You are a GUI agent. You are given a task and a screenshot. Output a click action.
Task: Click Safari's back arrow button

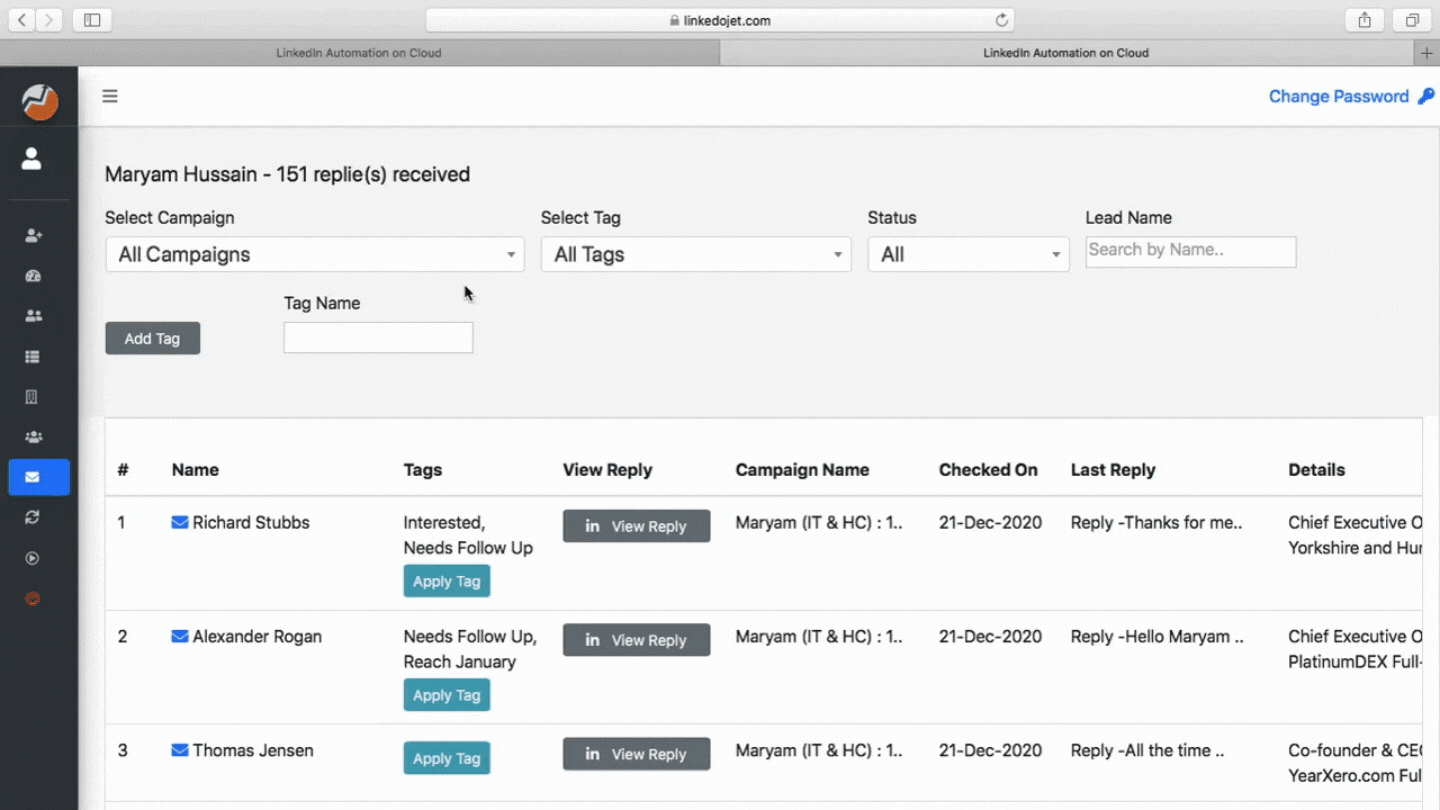(x=22, y=20)
